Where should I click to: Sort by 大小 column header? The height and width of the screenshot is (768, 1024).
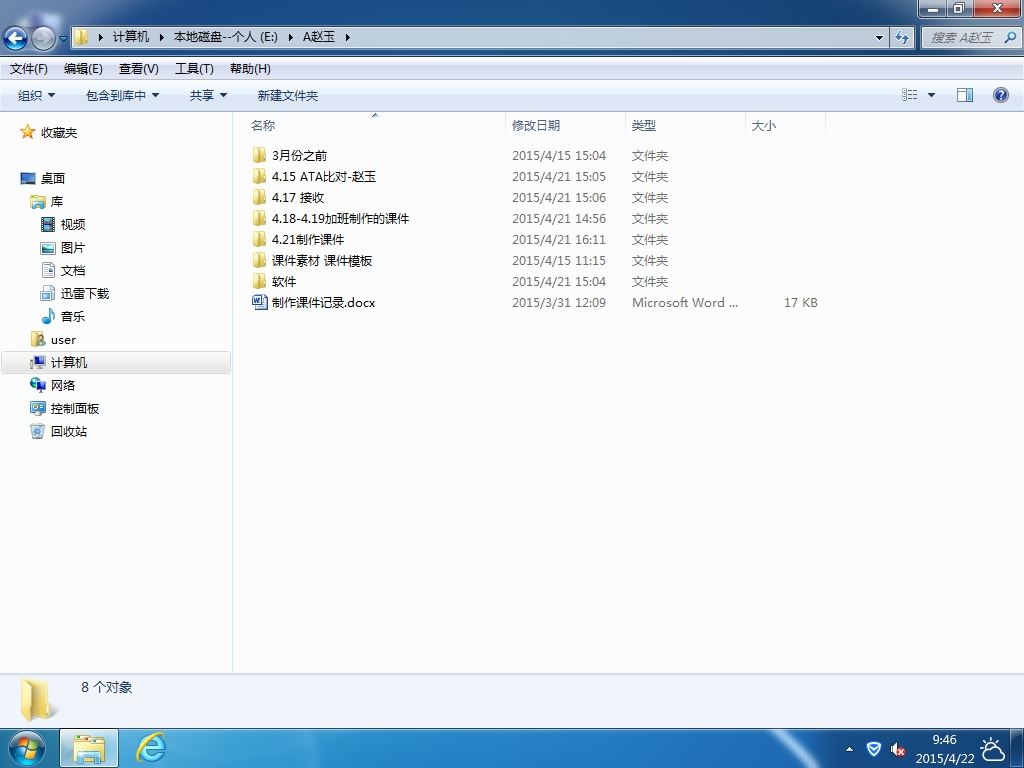tap(786, 125)
